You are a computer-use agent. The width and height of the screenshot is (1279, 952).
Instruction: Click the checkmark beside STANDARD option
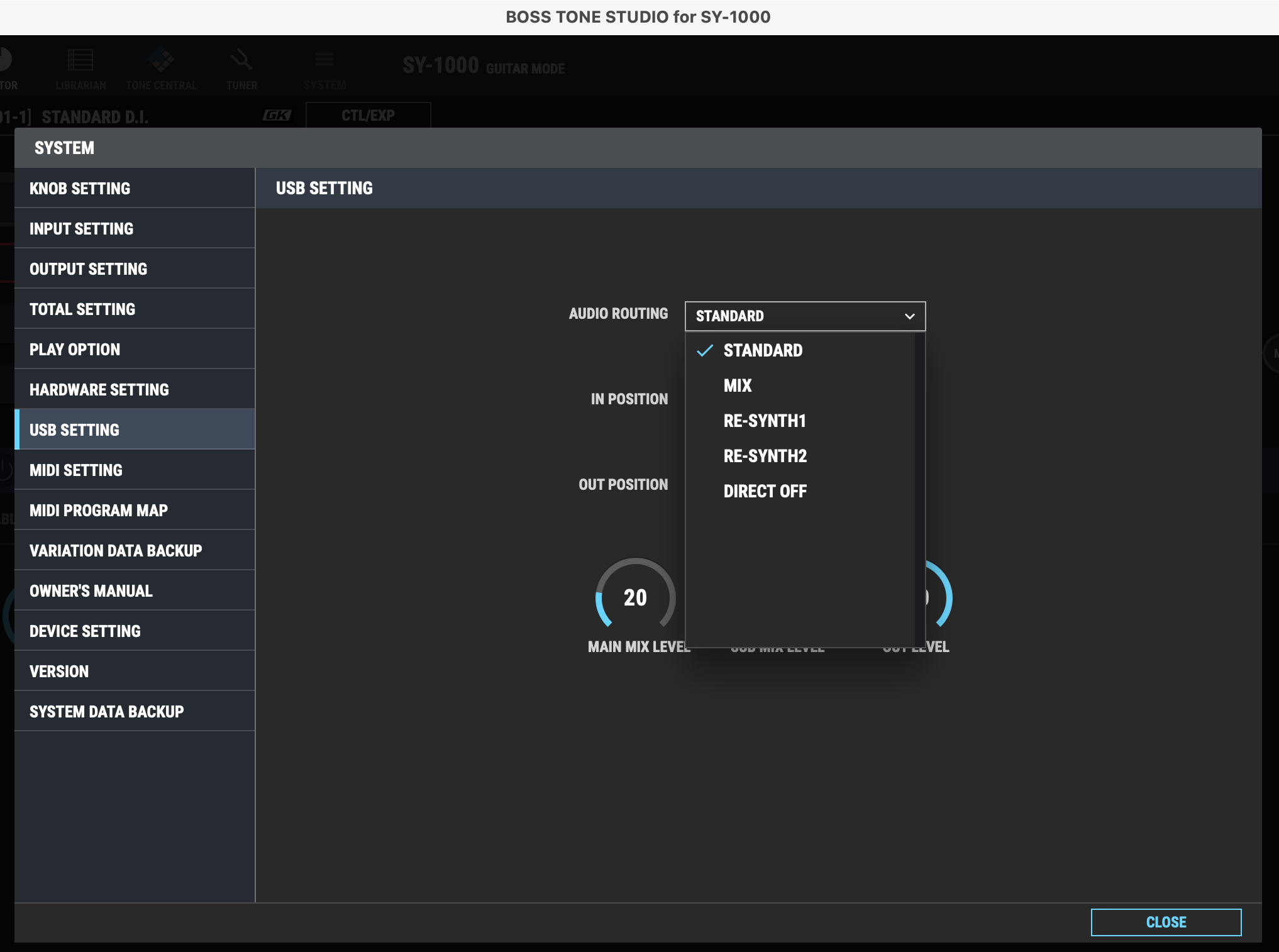tap(705, 350)
